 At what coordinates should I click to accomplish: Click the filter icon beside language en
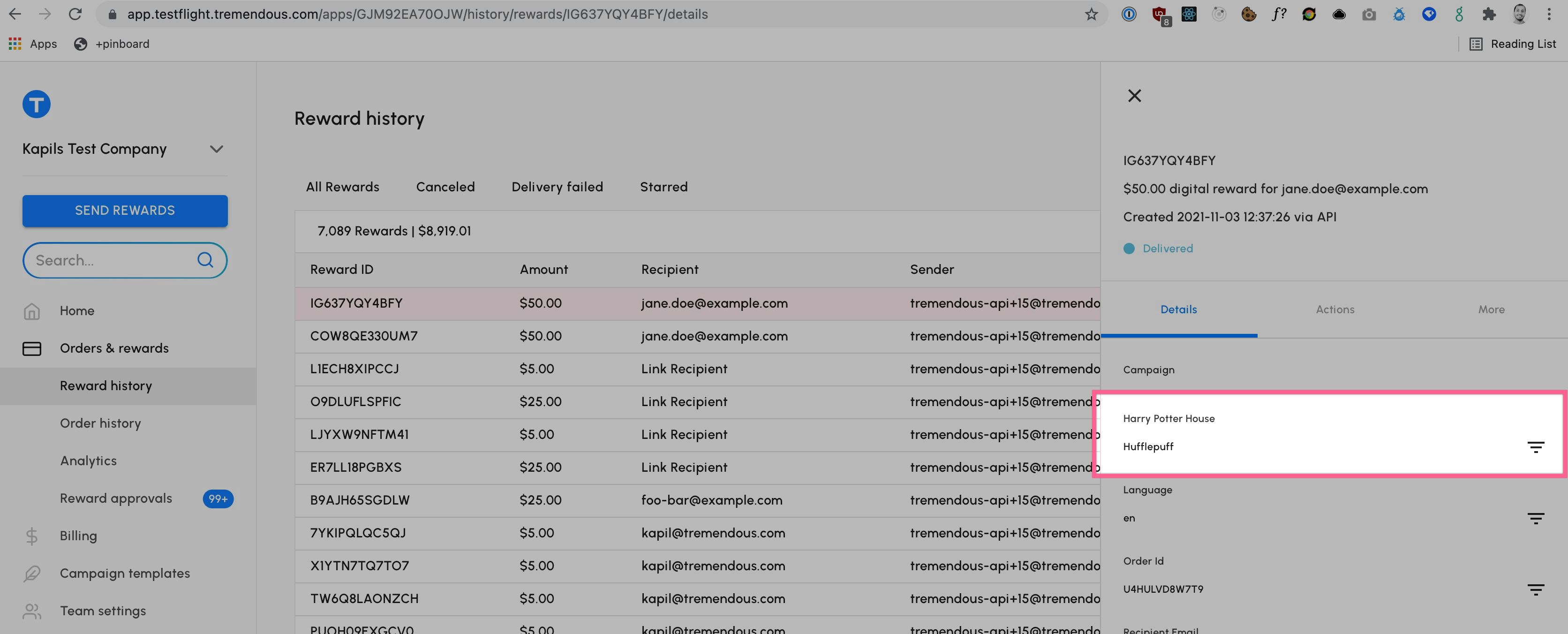click(1535, 518)
